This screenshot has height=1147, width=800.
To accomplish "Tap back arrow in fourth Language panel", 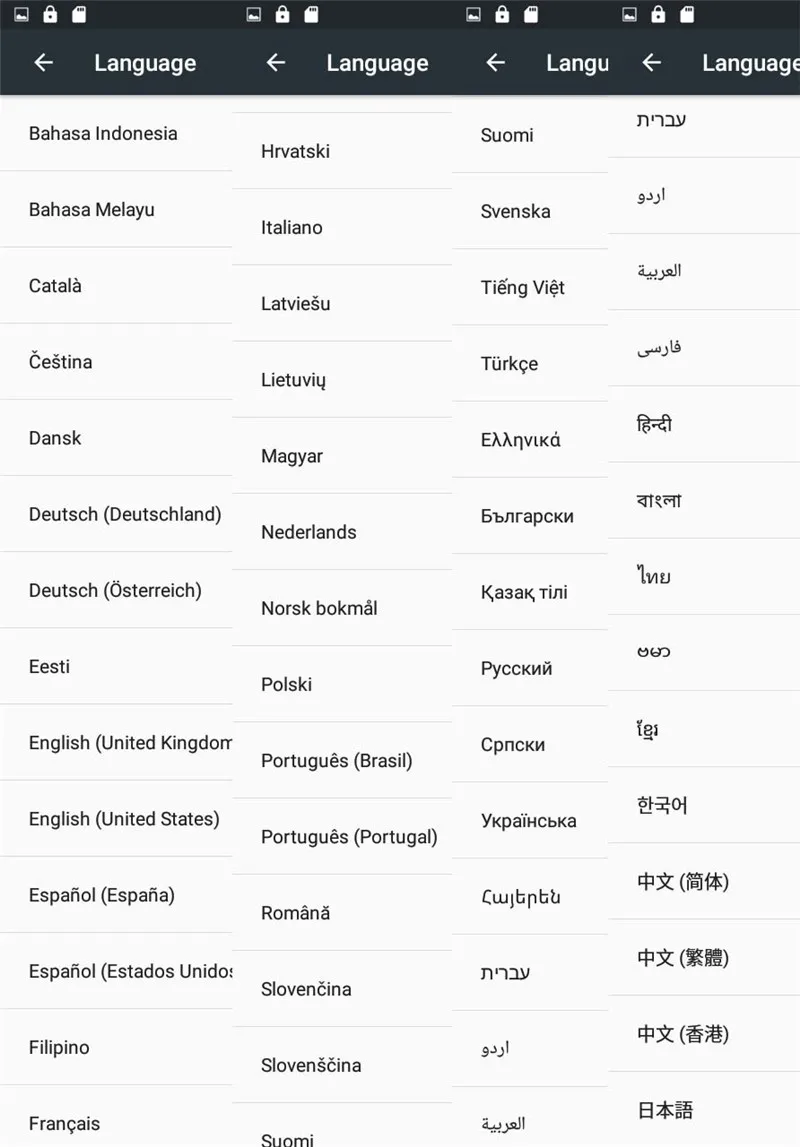I will [652, 63].
